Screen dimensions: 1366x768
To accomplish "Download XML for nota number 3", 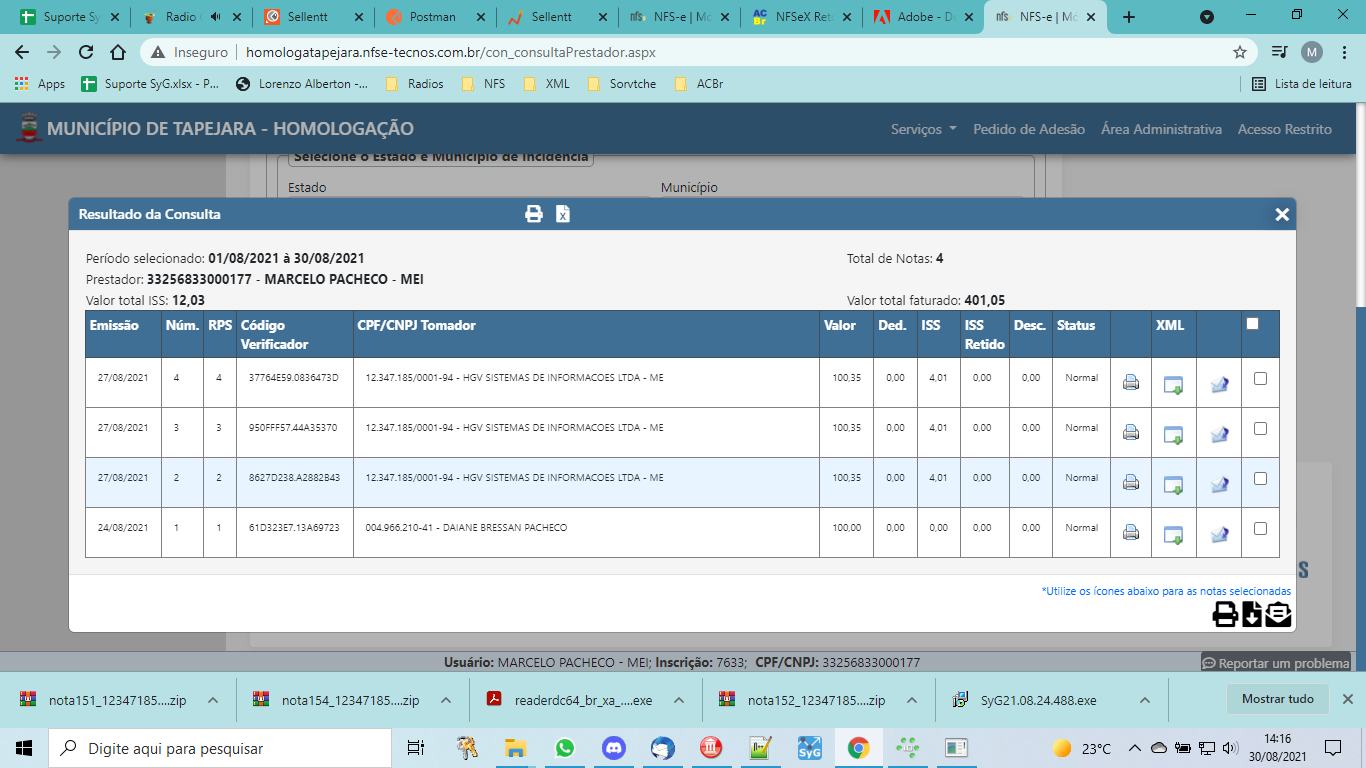I will (x=1173, y=435).
